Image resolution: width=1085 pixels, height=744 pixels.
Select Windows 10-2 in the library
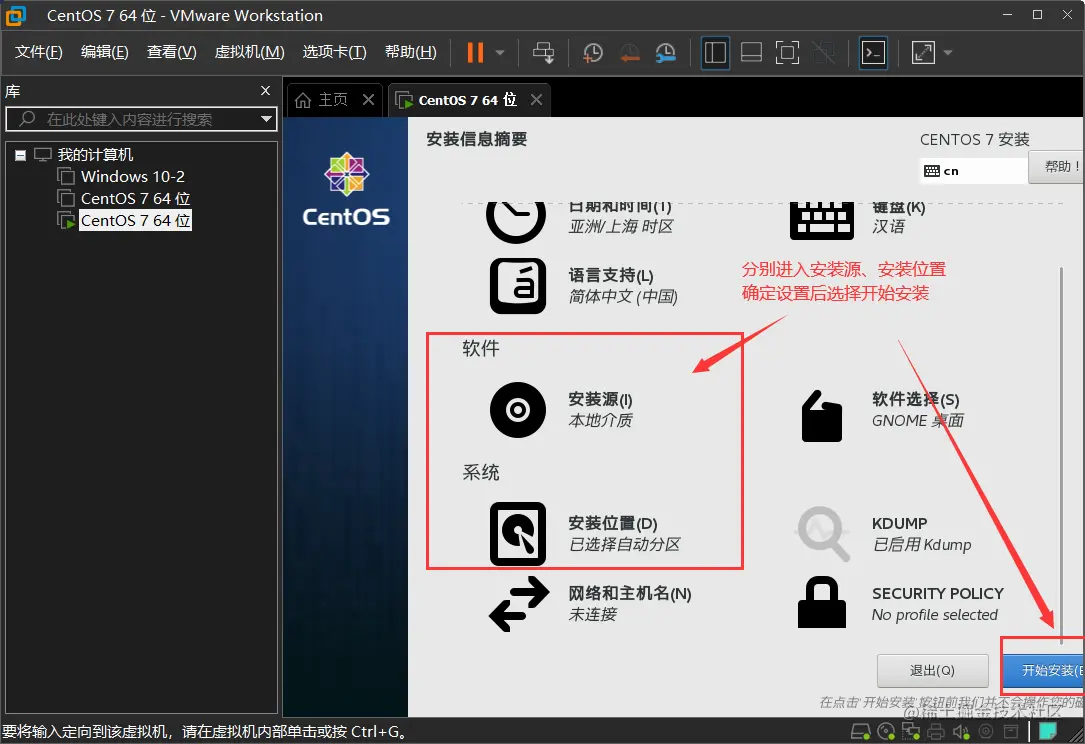[x=133, y=176]
